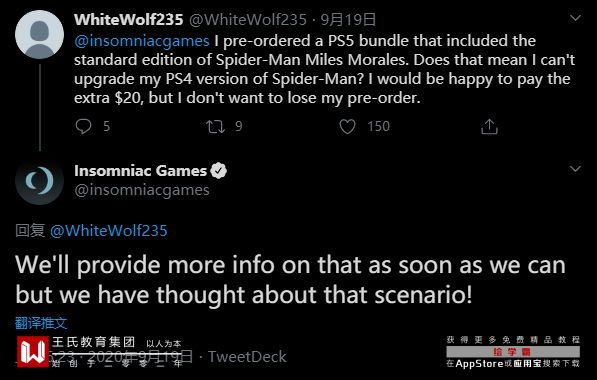The height and width of the screenshot is (380, 597).
Task: Click the red W logo watermark
Action: 33,351
